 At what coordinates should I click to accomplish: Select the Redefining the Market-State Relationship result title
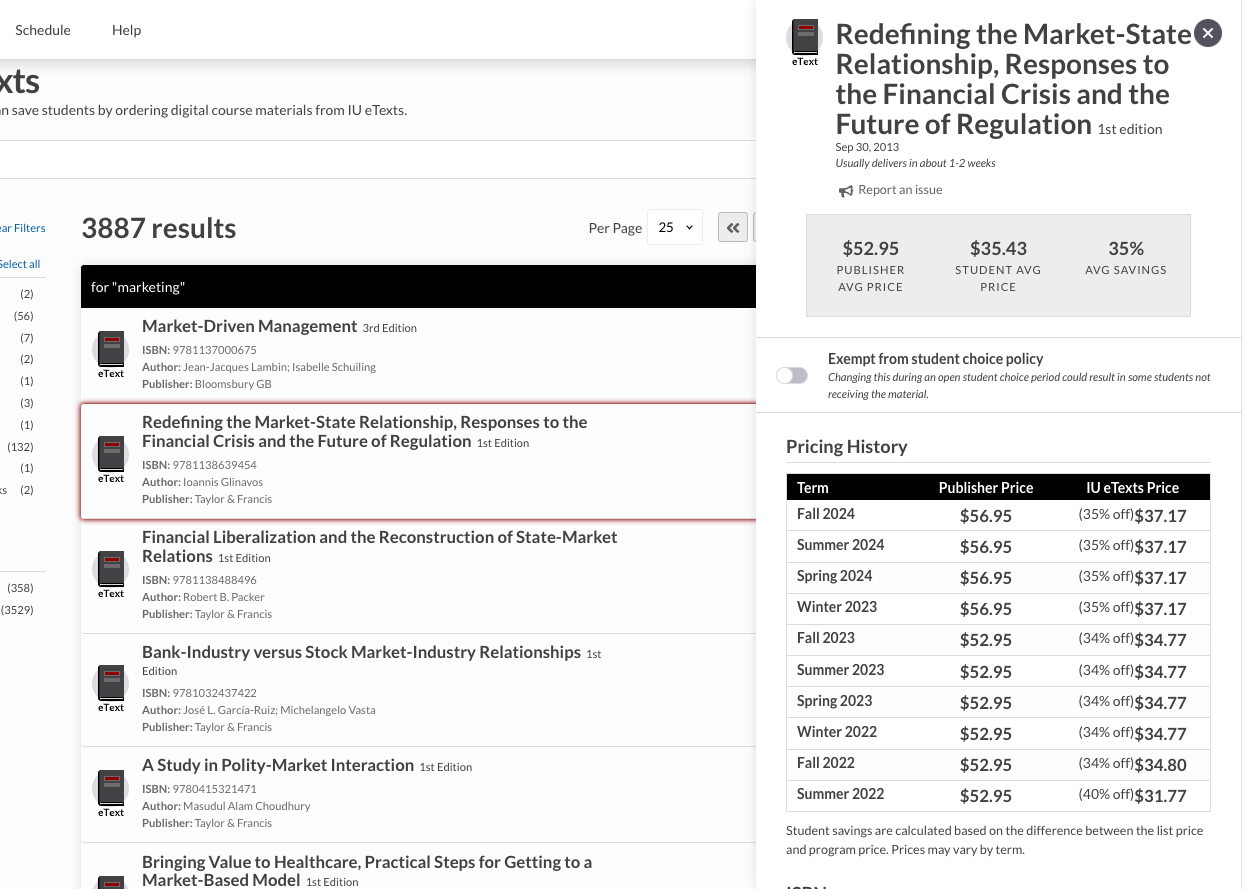coord(365,431)
